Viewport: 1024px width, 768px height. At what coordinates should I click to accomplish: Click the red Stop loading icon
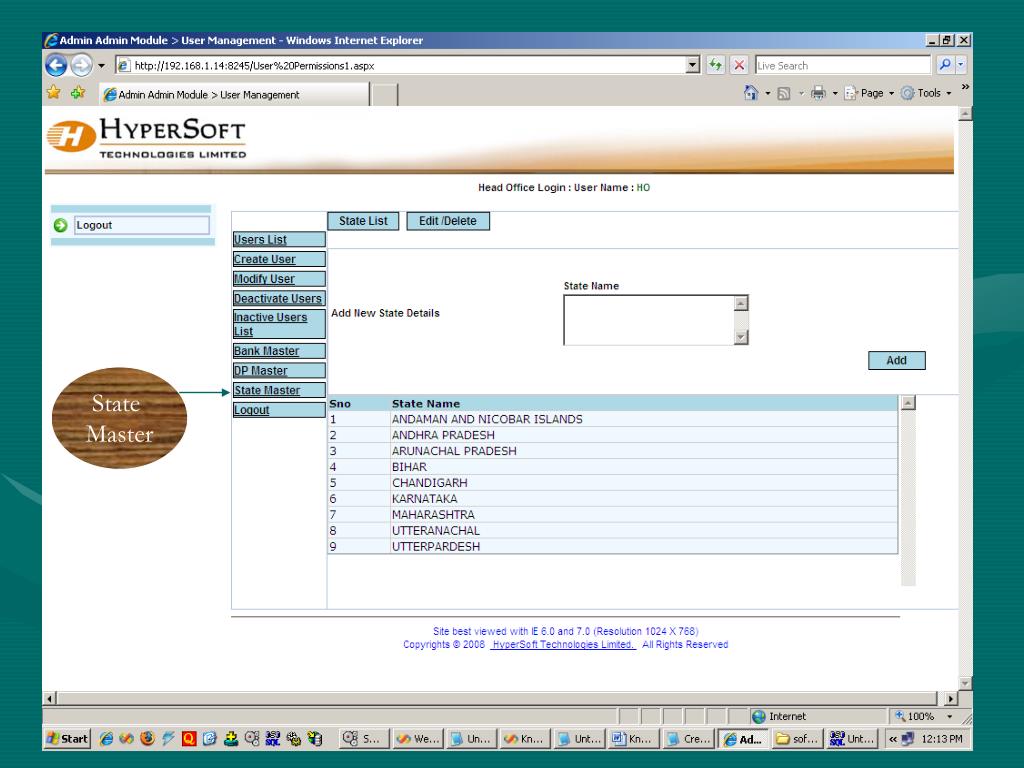(739, 65)
